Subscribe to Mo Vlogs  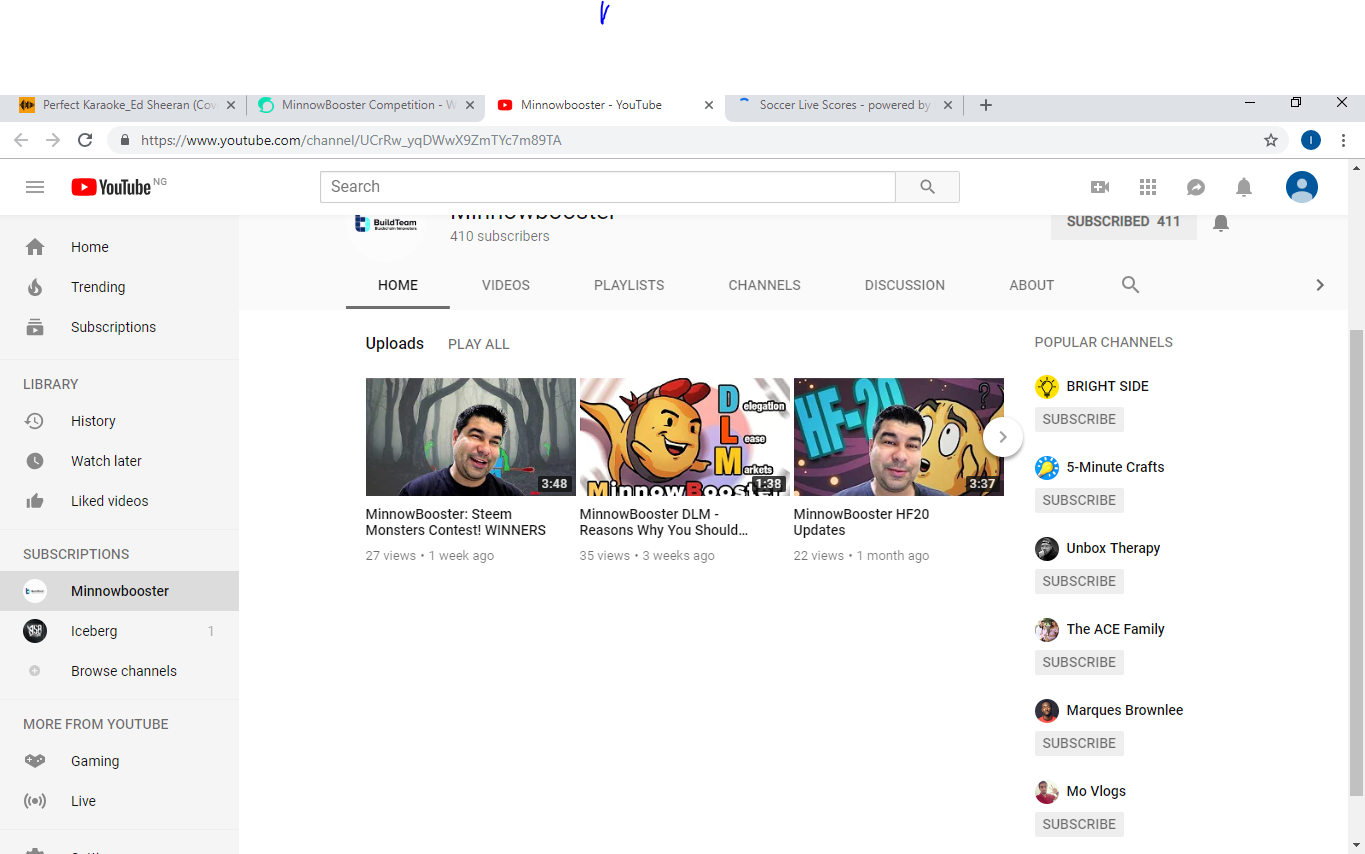click(1079, 824)
